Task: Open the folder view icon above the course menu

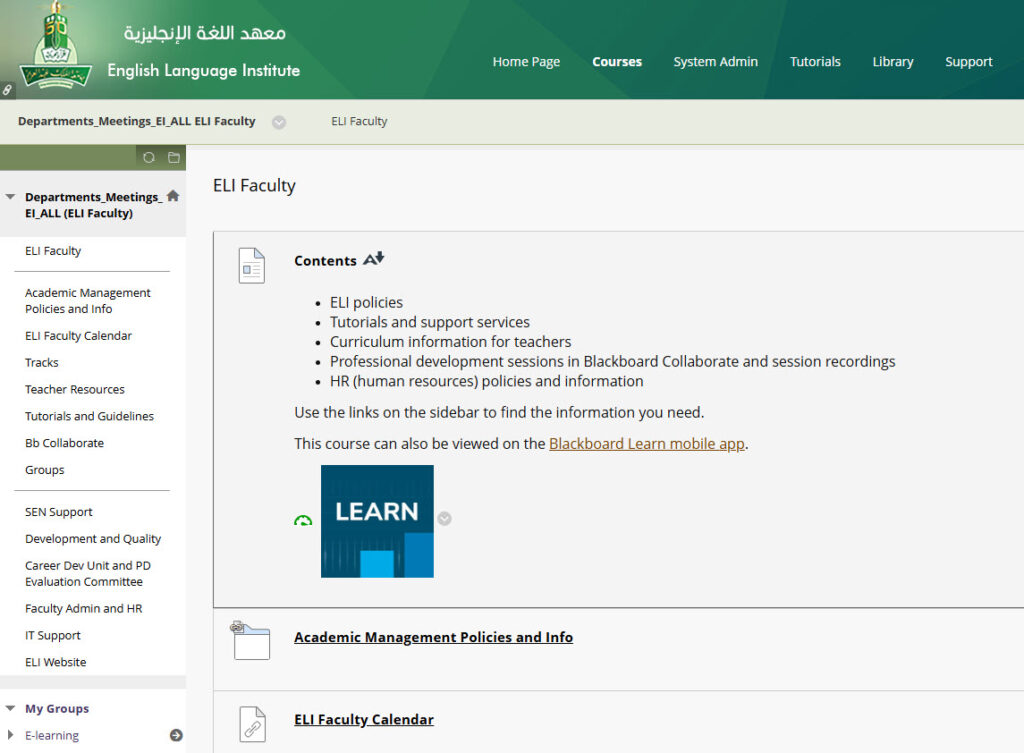Action: pos(173,157)
